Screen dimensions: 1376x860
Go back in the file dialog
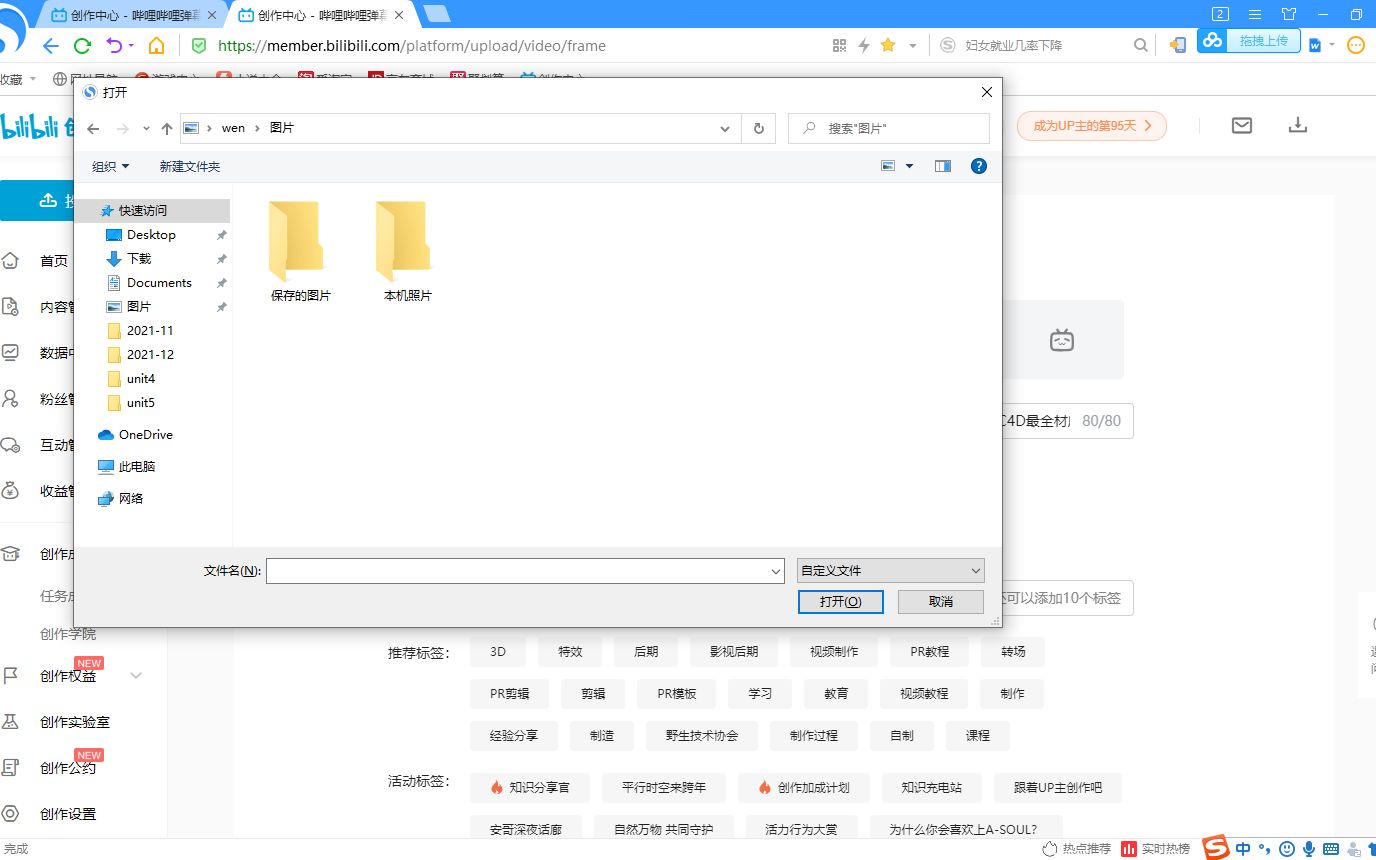click(93, 128)
